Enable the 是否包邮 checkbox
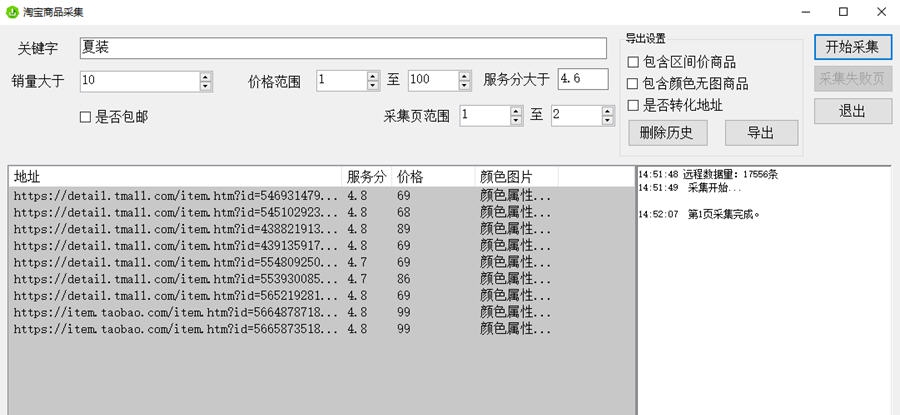900x415 pixels. click(x=86, y=118)
